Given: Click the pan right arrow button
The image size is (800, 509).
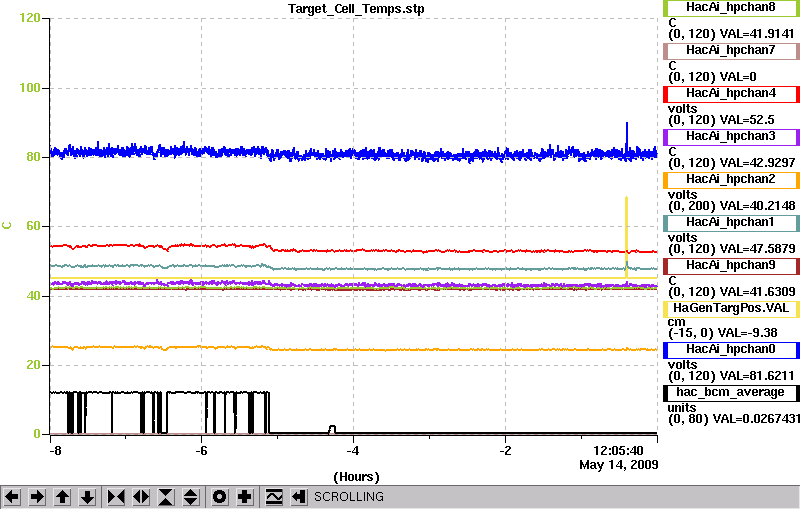Looking at the screenshot, I should coord(37,496).
